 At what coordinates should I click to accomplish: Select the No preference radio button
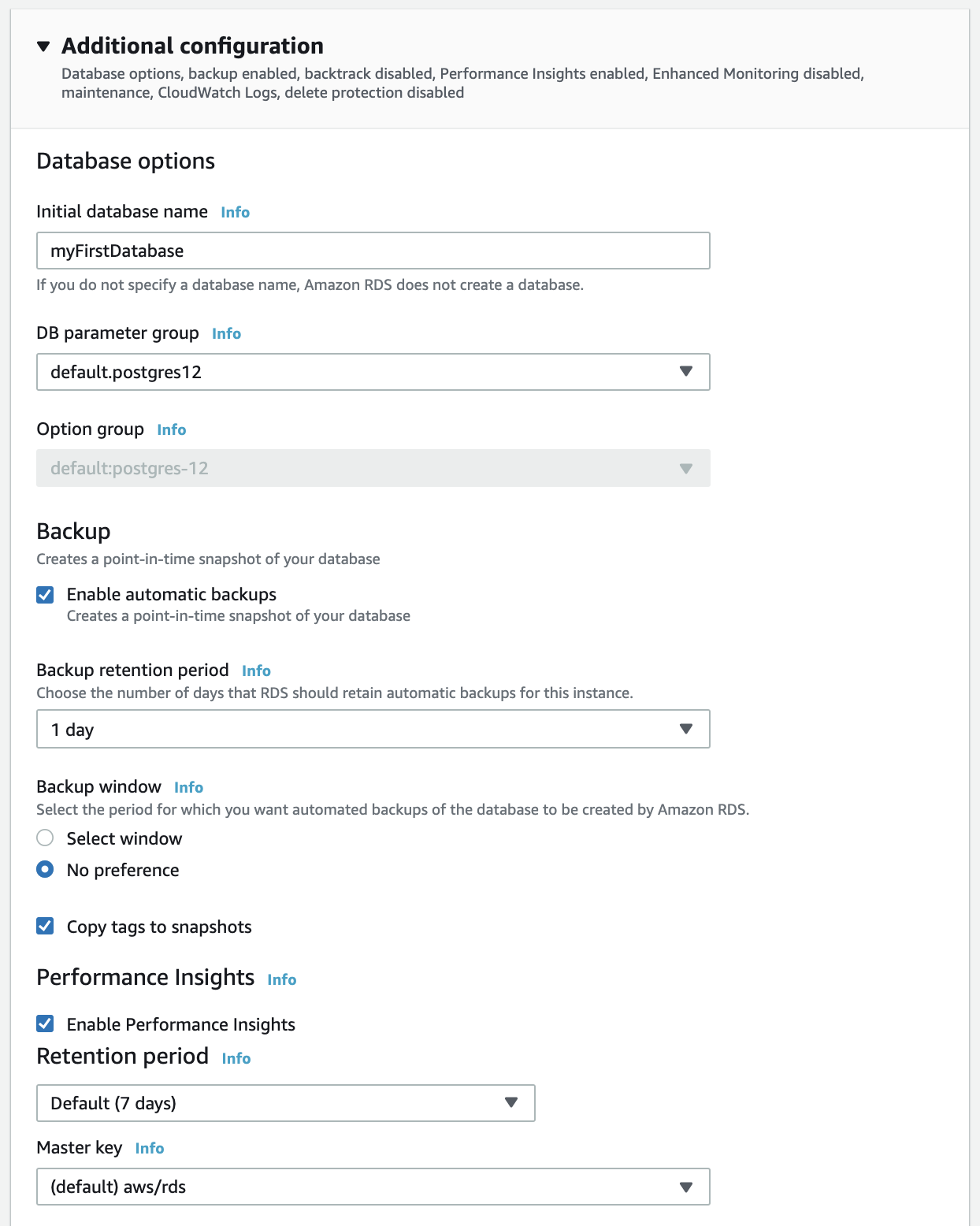tap(46, 870)
